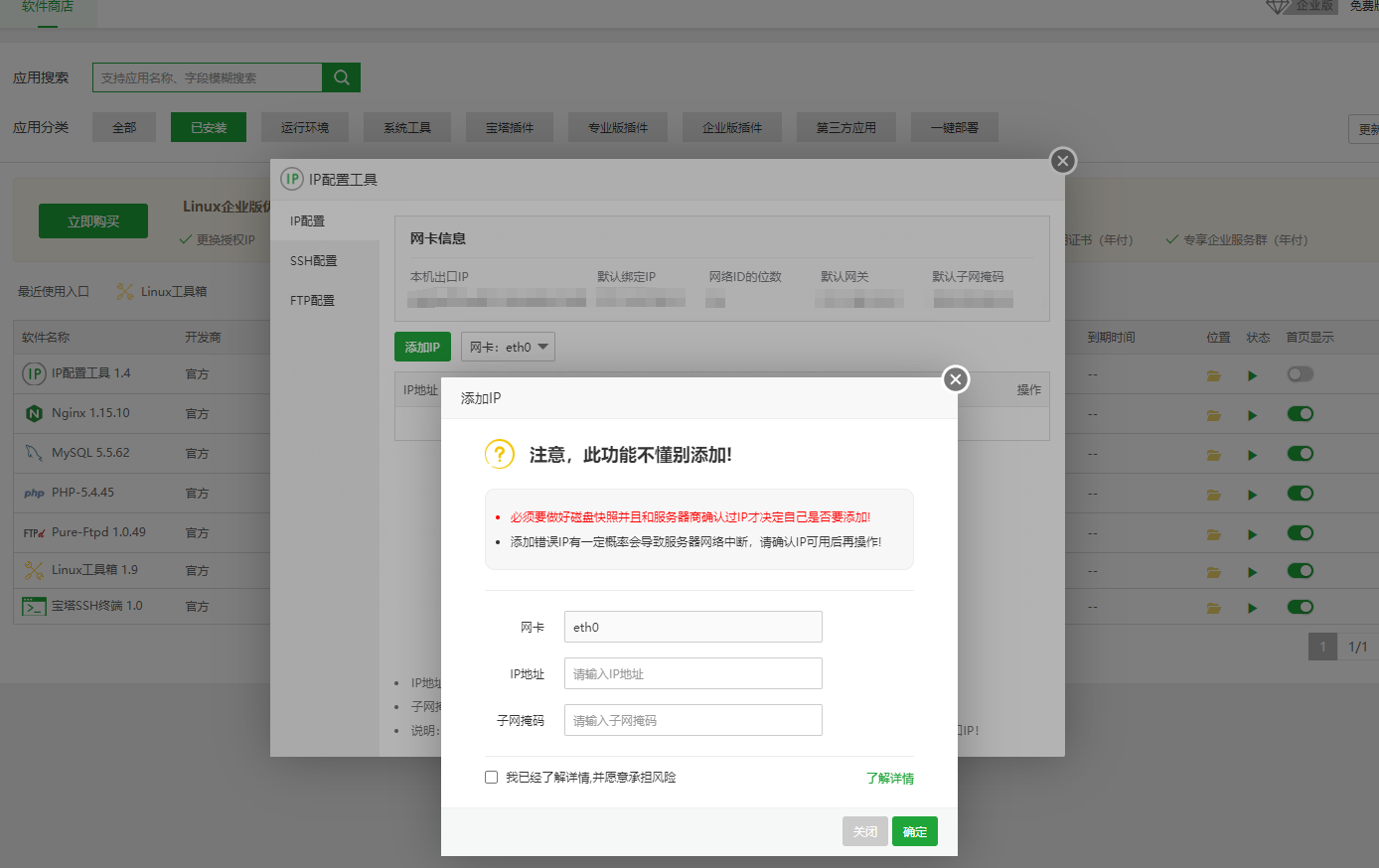Screen dimensions: 1379x868
Task: Click the Linux工具箱 shortcut icon
Action: (x=124, y=292)
